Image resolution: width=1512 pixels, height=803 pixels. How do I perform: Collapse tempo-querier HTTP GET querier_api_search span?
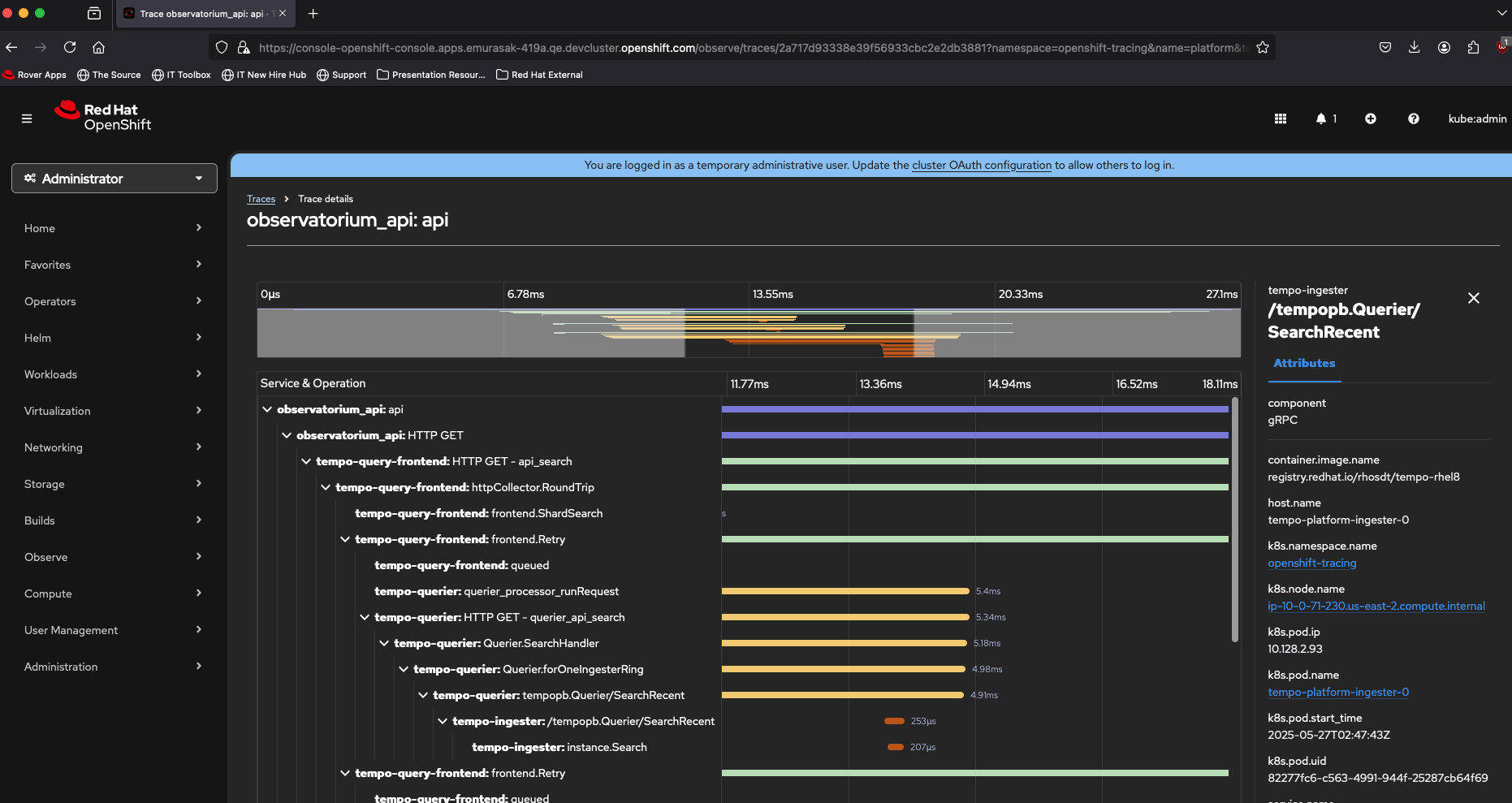pyautogui.click(x=365, y=617)
